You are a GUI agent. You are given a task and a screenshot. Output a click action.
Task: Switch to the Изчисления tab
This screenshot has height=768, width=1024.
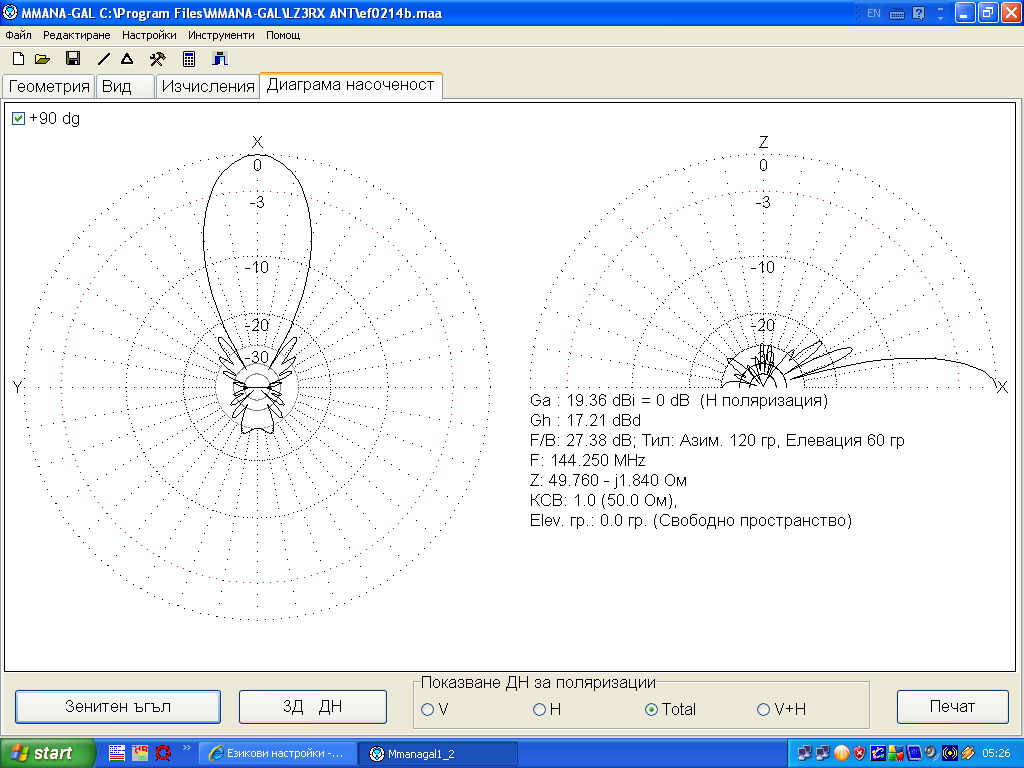point(208,86)
